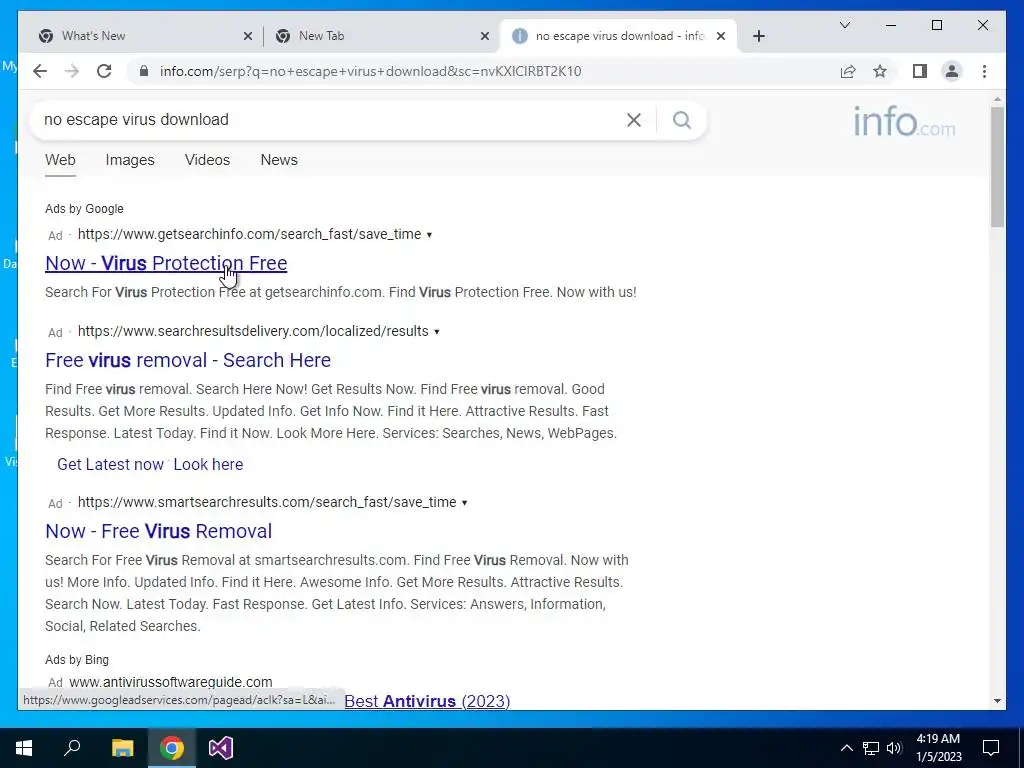
Task: Submit search with magnifier icon
Action: point(682,120)
